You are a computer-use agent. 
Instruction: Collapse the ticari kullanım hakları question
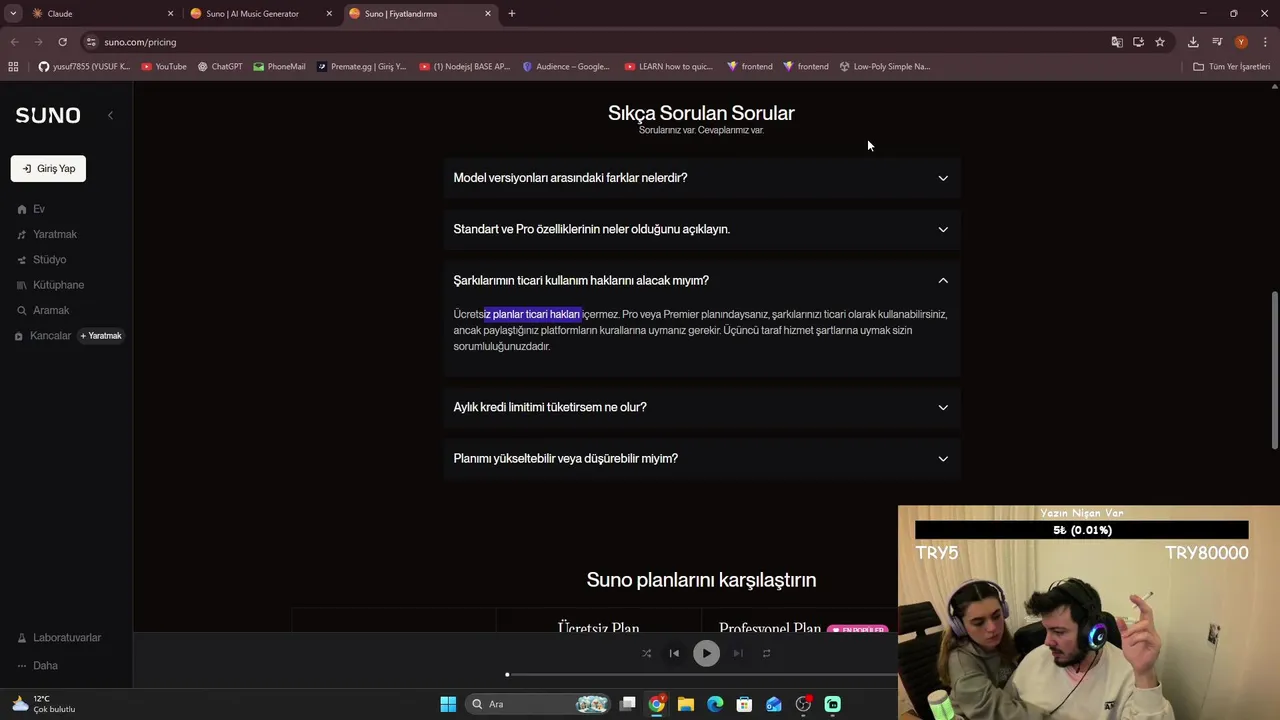[x=701, y=280]
